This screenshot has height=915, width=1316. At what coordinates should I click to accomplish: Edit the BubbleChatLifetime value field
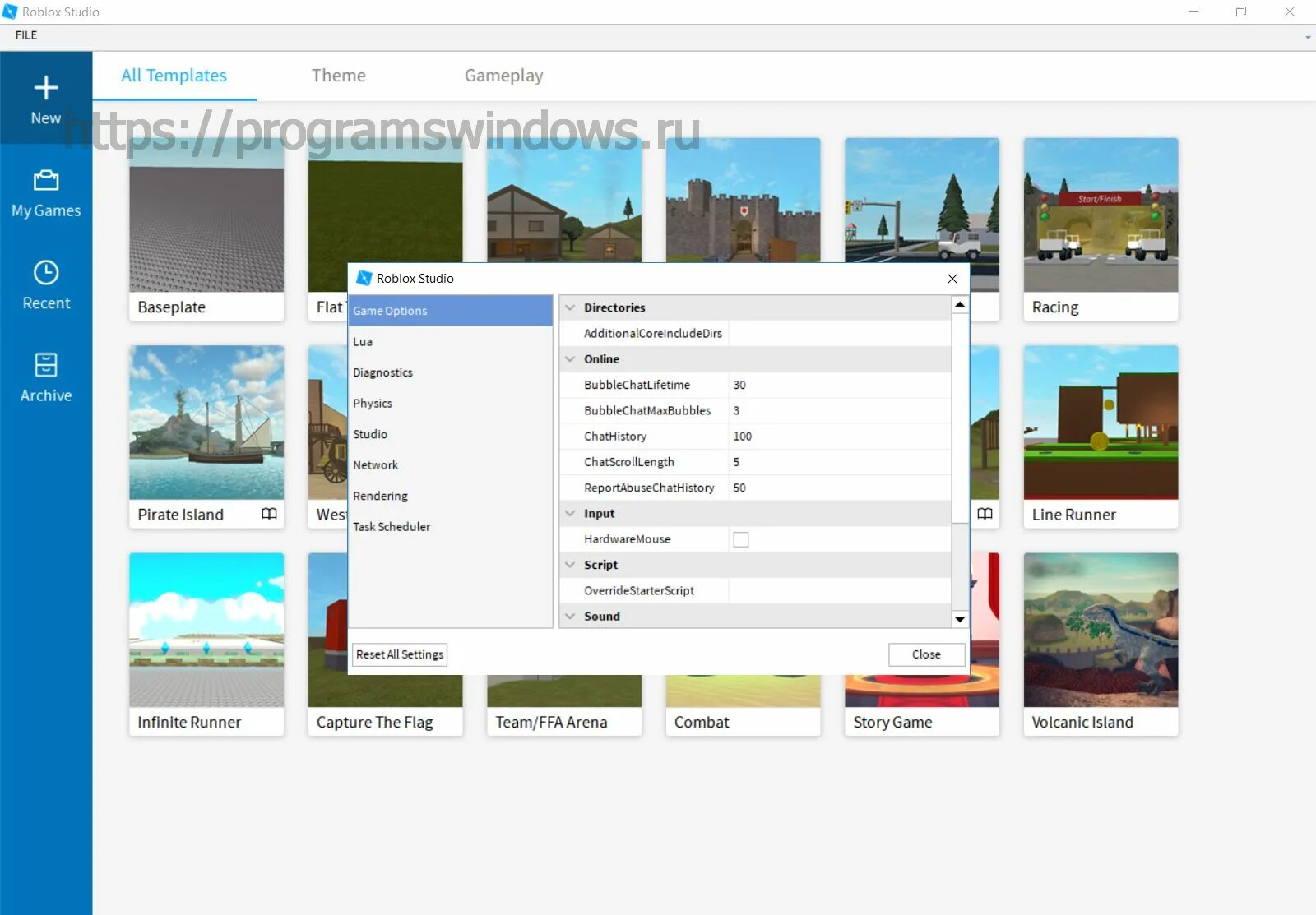(839, 385)
